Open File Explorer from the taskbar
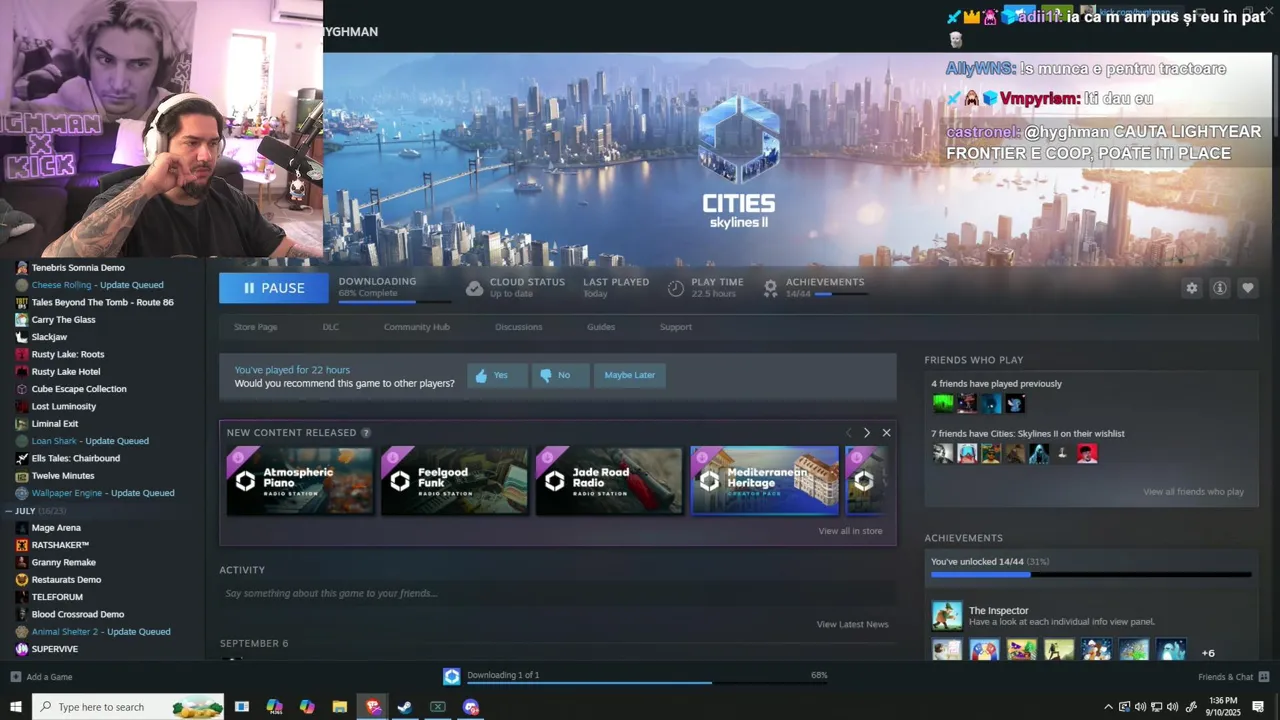The height and width of the screenshot is (720, 1280). [x=340, y=707]
